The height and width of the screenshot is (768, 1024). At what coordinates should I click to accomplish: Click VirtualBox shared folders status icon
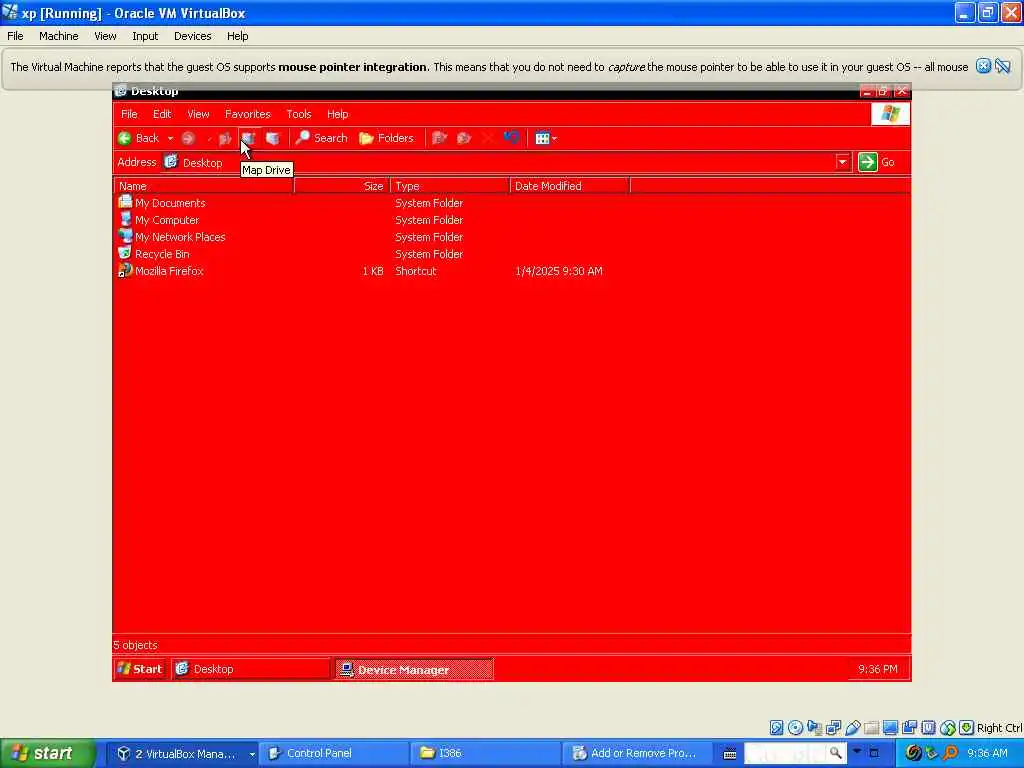pos(871,728)
